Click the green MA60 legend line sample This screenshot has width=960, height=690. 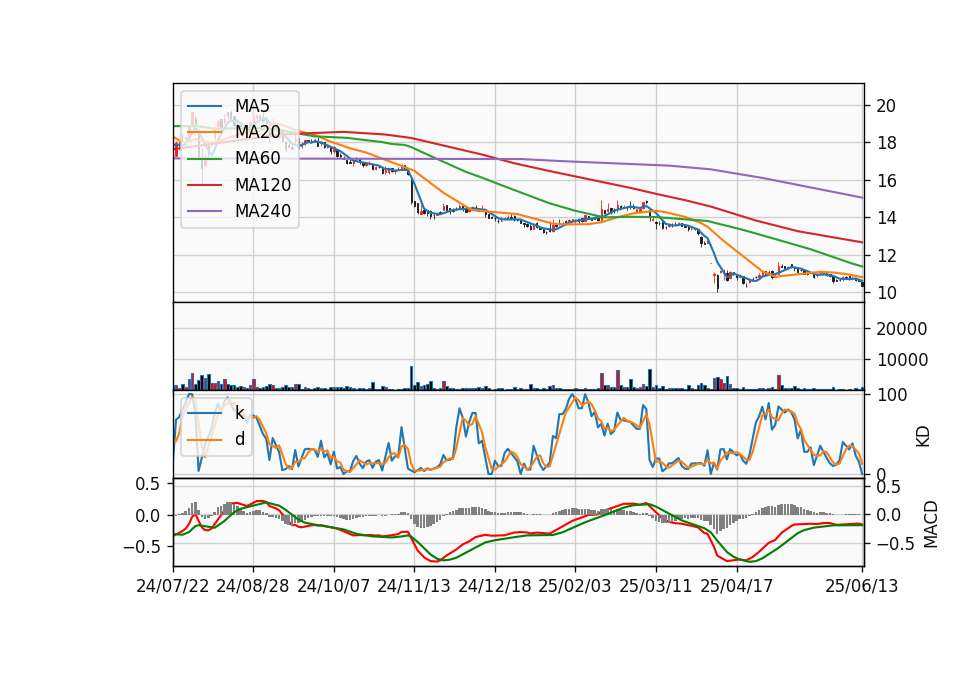pos(204,159)
